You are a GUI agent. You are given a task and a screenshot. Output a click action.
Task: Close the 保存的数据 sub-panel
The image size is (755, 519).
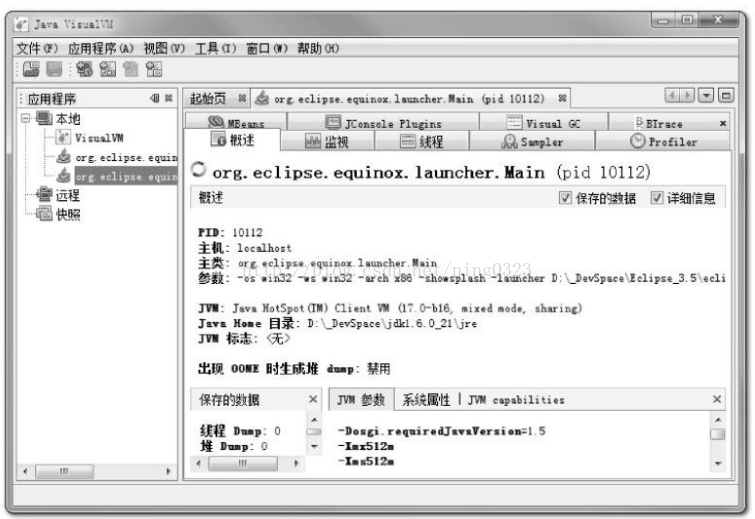pos(313,399)
